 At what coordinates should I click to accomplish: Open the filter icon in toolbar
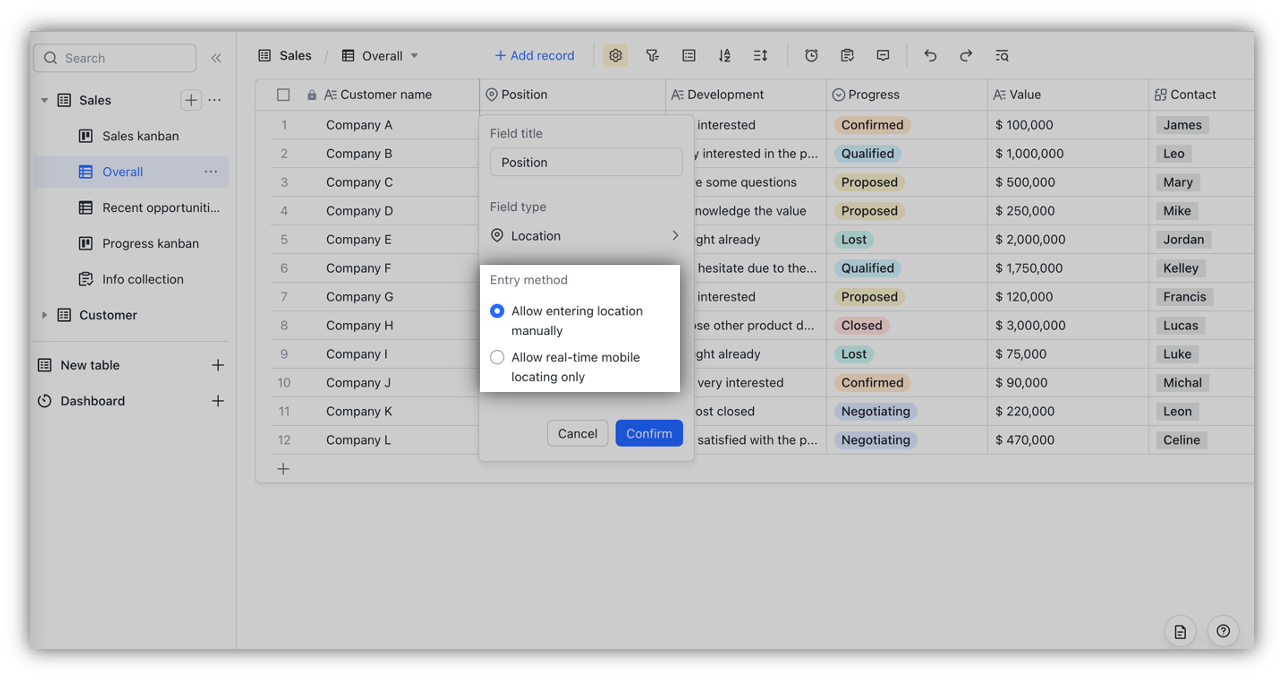(x=652, y=56)
